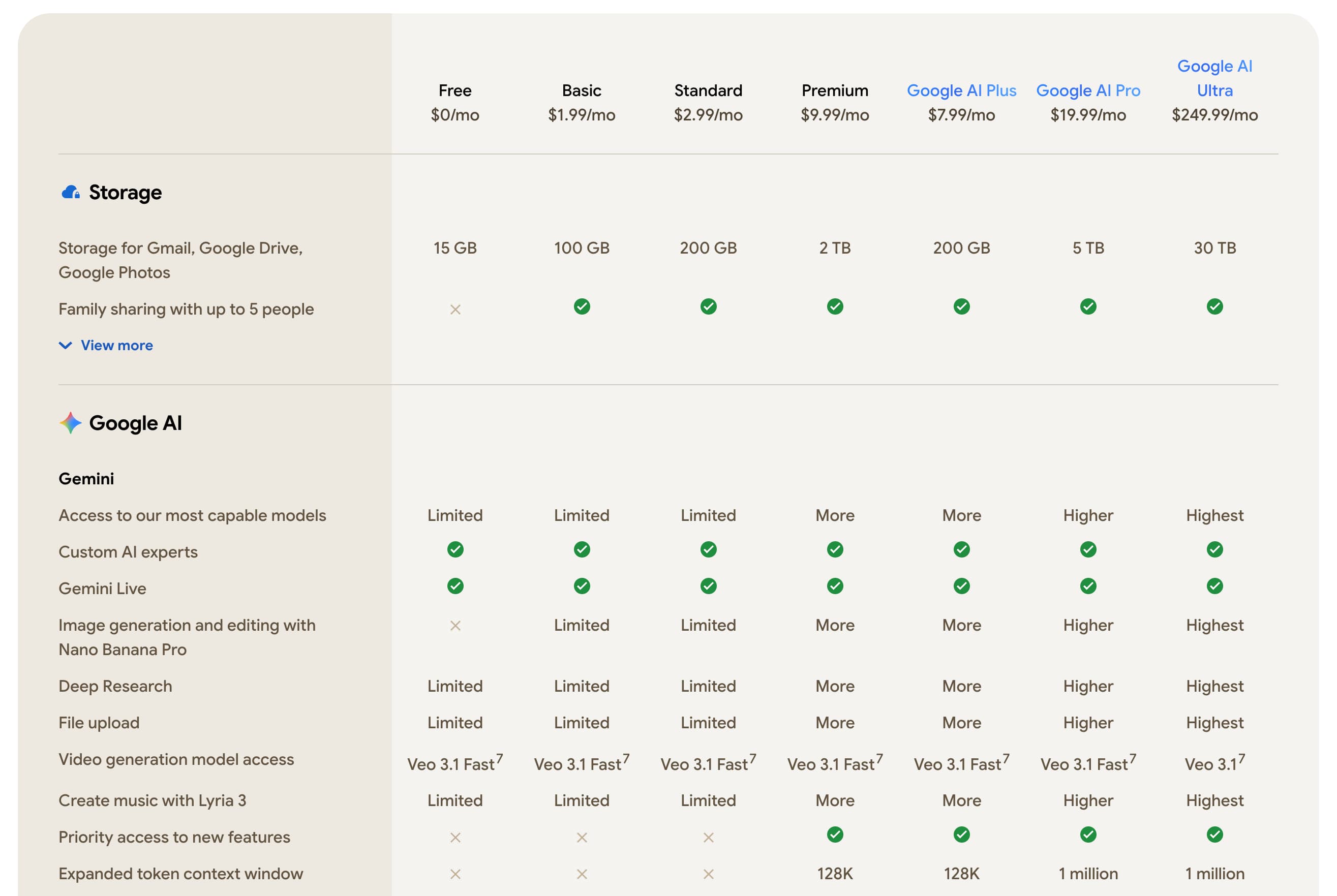
Task: Click Premium plan Gemini Live checkmark
Action: point(835,586)
